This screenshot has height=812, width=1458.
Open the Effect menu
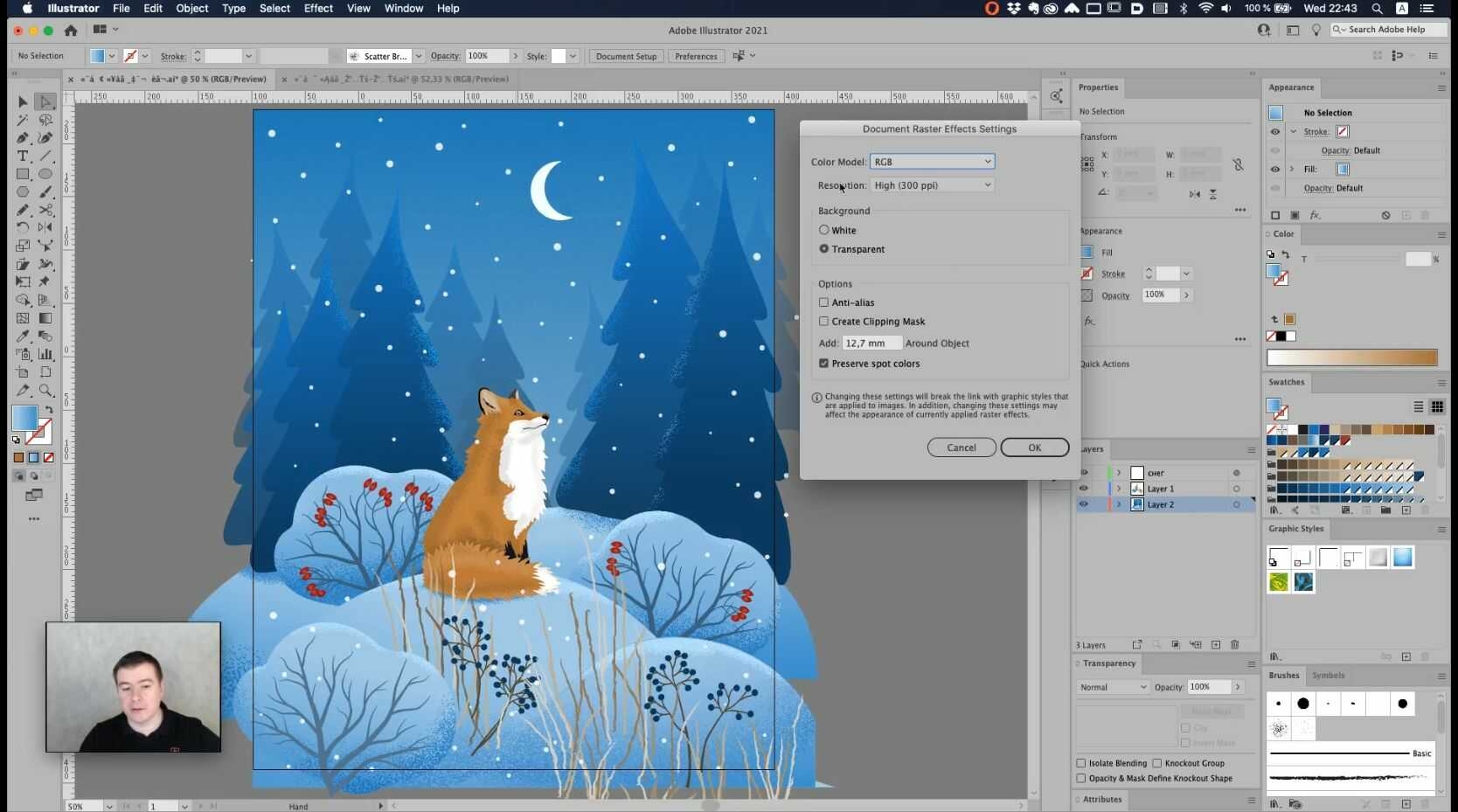click(318, 9)
